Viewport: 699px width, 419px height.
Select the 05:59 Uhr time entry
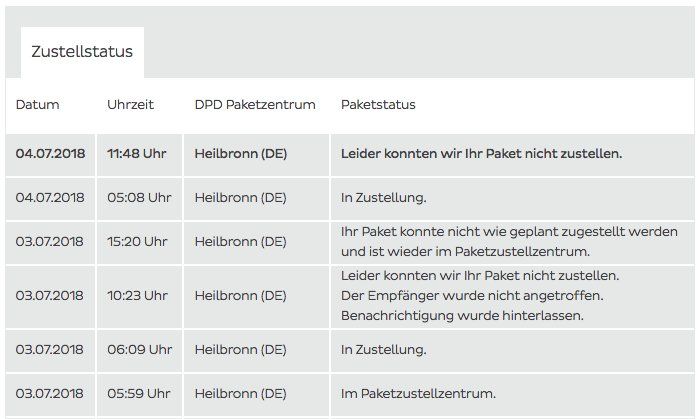coord(138,393)
